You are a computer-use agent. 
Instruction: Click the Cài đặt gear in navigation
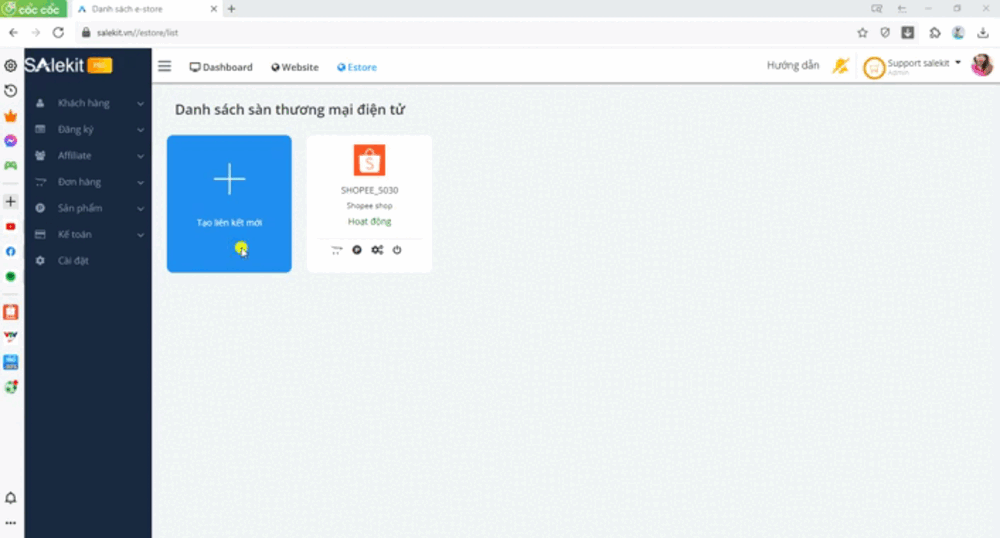[40, 261]
